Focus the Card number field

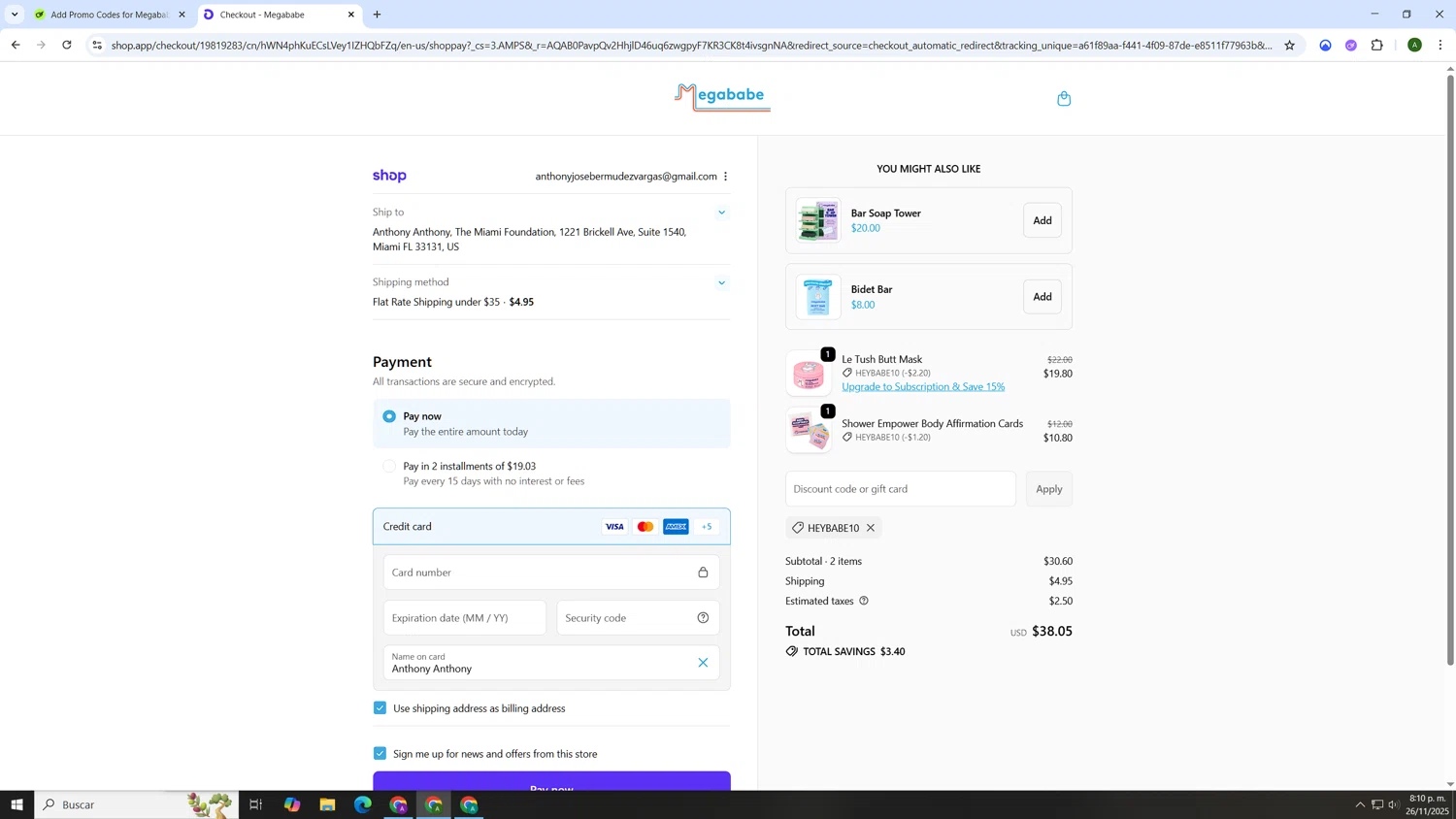(x=551, y=573)
